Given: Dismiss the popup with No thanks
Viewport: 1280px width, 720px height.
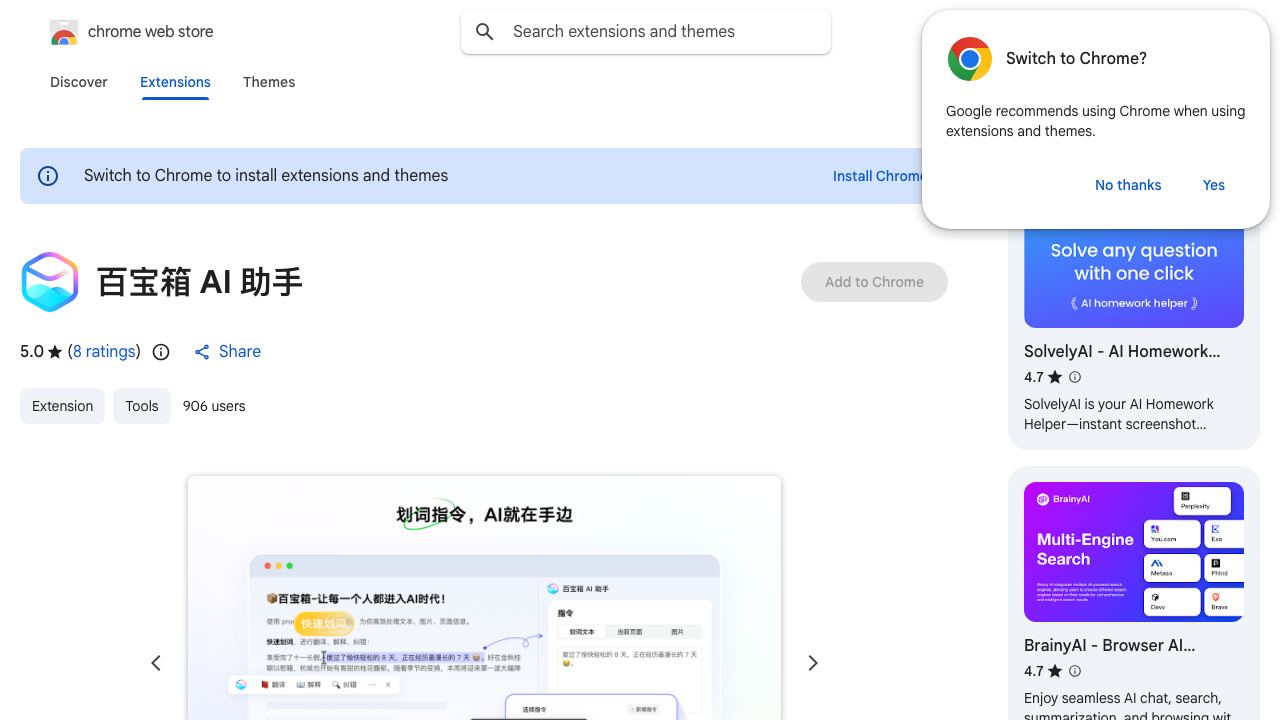Looking at the screenshot, I should click(1128, 185).
